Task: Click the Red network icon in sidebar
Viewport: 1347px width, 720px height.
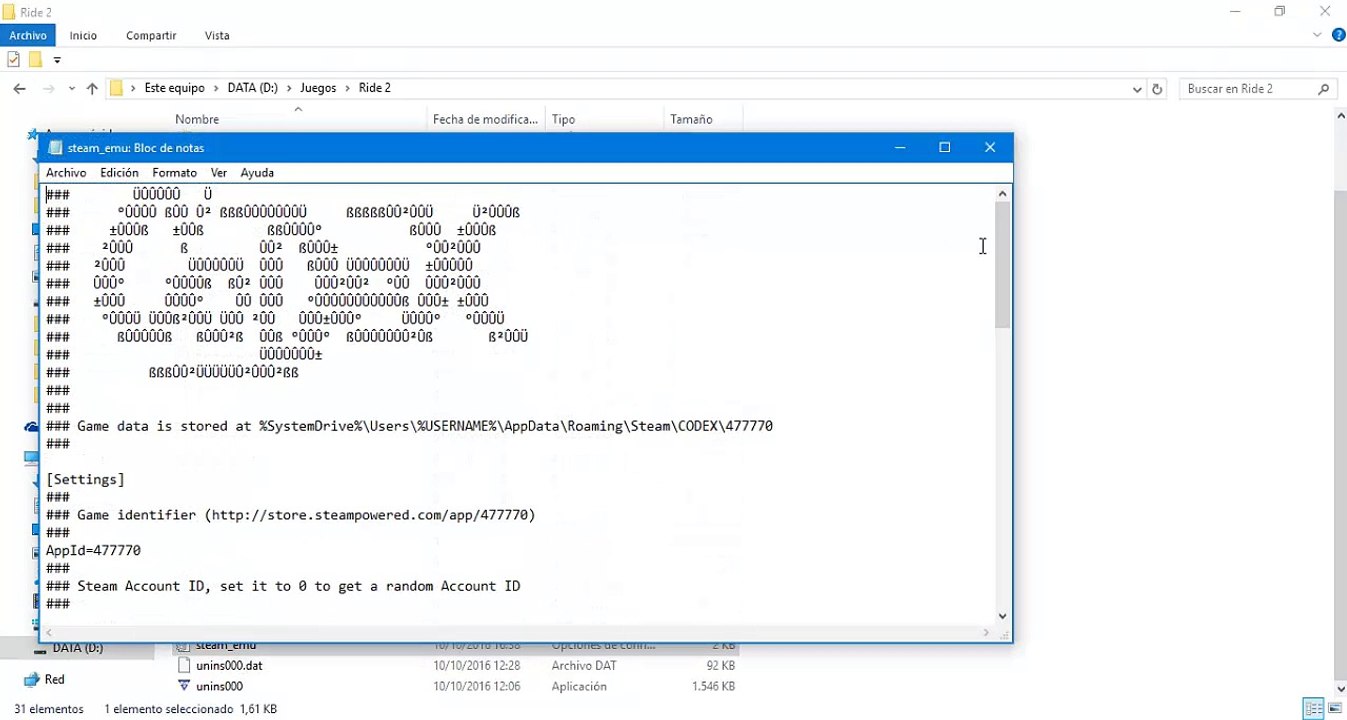Action: (31, 680)
